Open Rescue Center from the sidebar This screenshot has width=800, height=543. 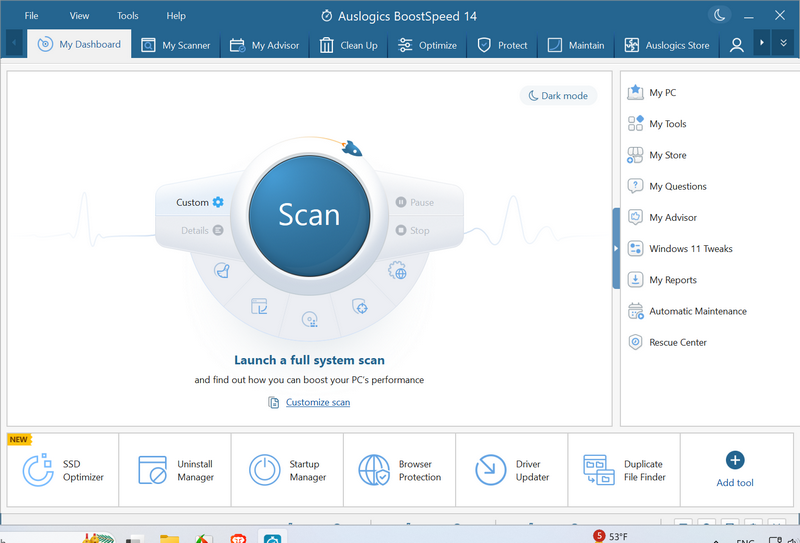678,342
